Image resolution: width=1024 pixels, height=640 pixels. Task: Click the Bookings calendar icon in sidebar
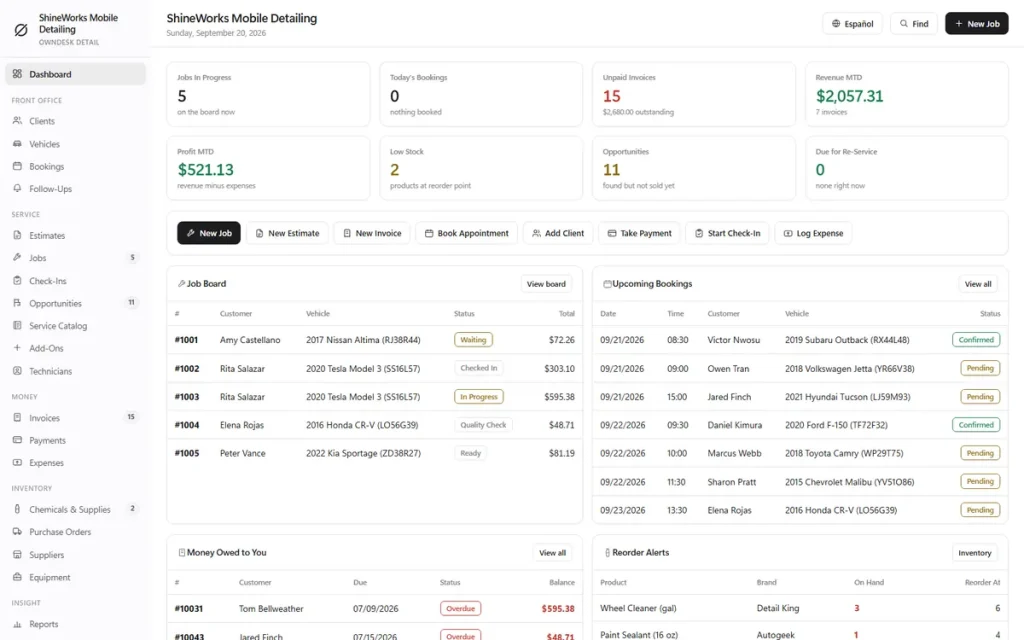point(18,166)
